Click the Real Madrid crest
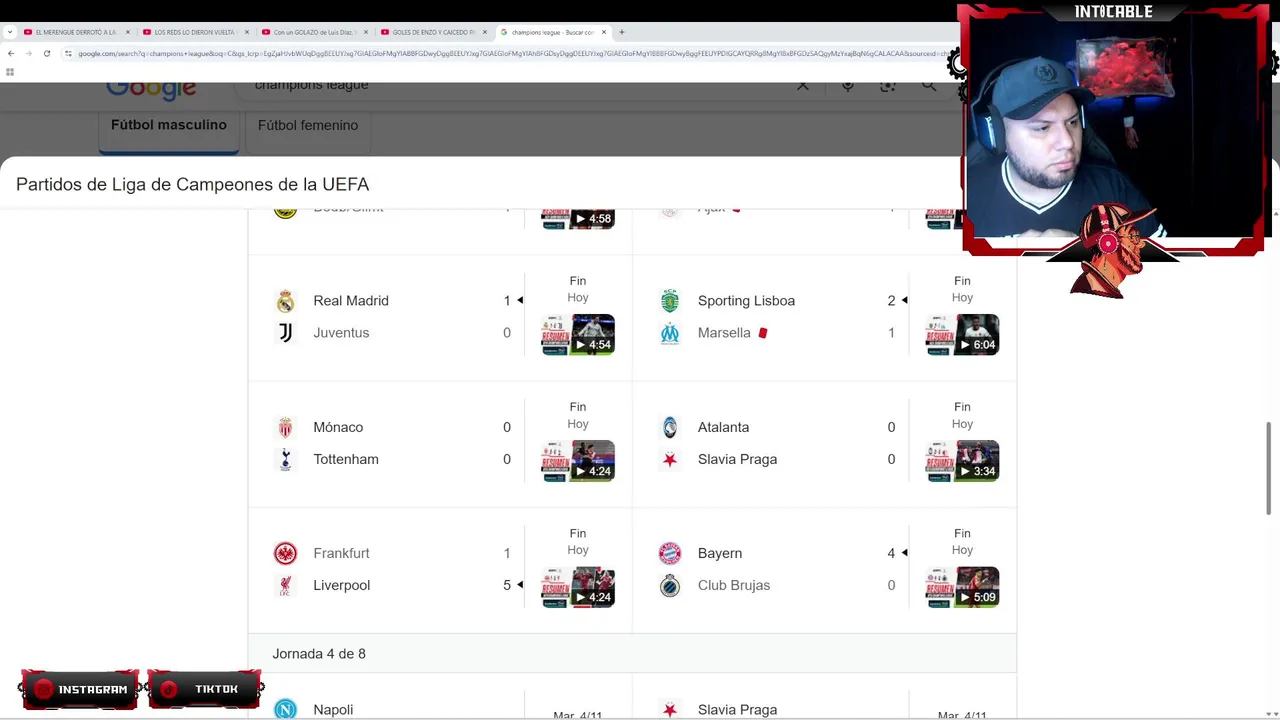Image resolution: width=1280 pixels, height=720 pixels. coord(286,301)
